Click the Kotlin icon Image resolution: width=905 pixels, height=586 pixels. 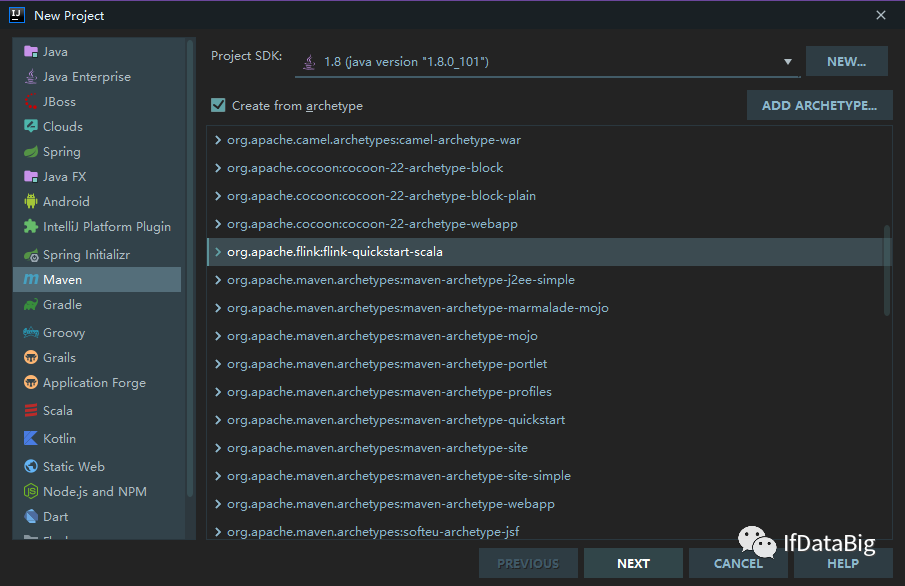coord(31,439)
